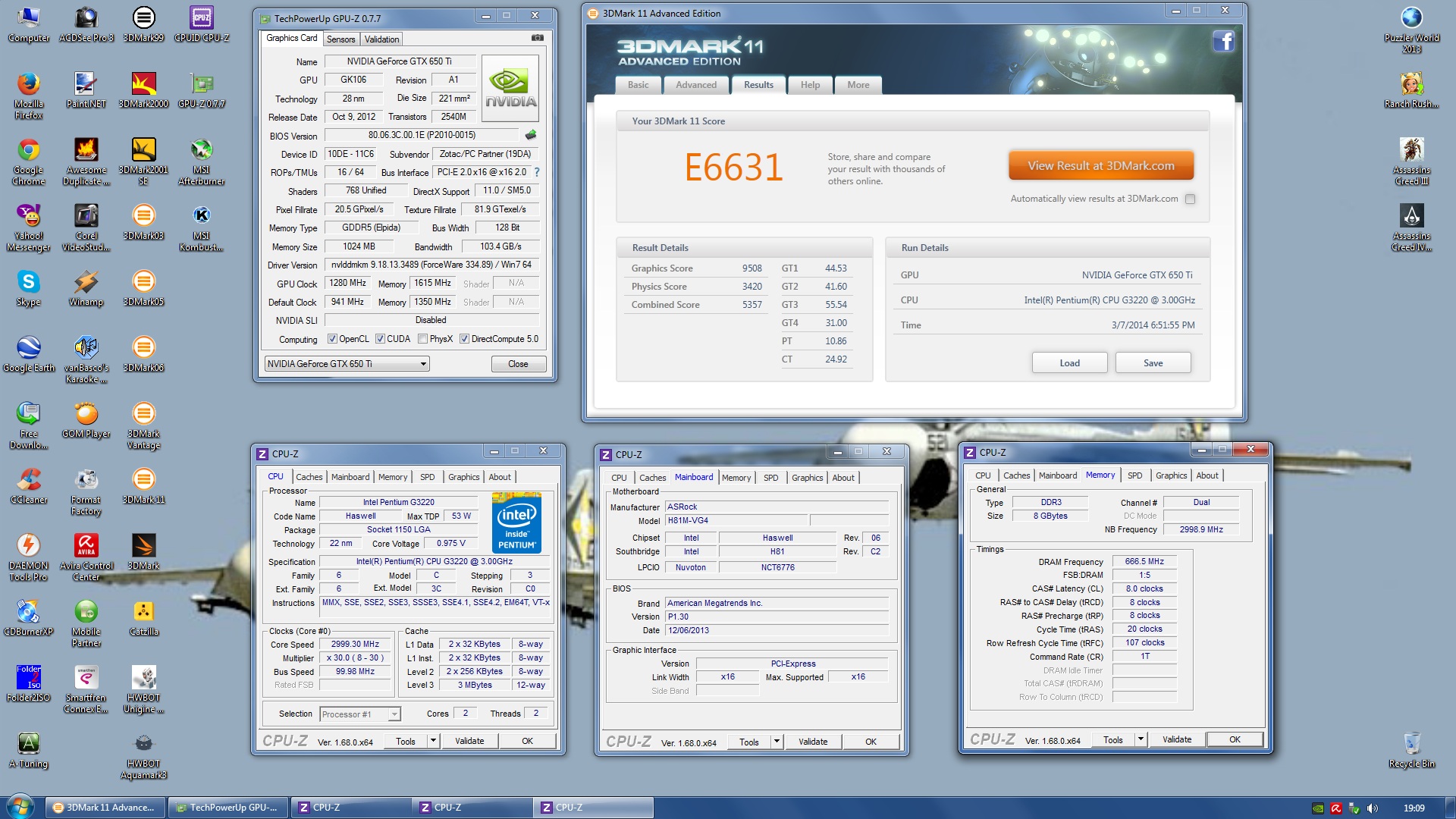
Task: Launch the CCleaner desktop shortcut
Action: click(x=28, y=485)
